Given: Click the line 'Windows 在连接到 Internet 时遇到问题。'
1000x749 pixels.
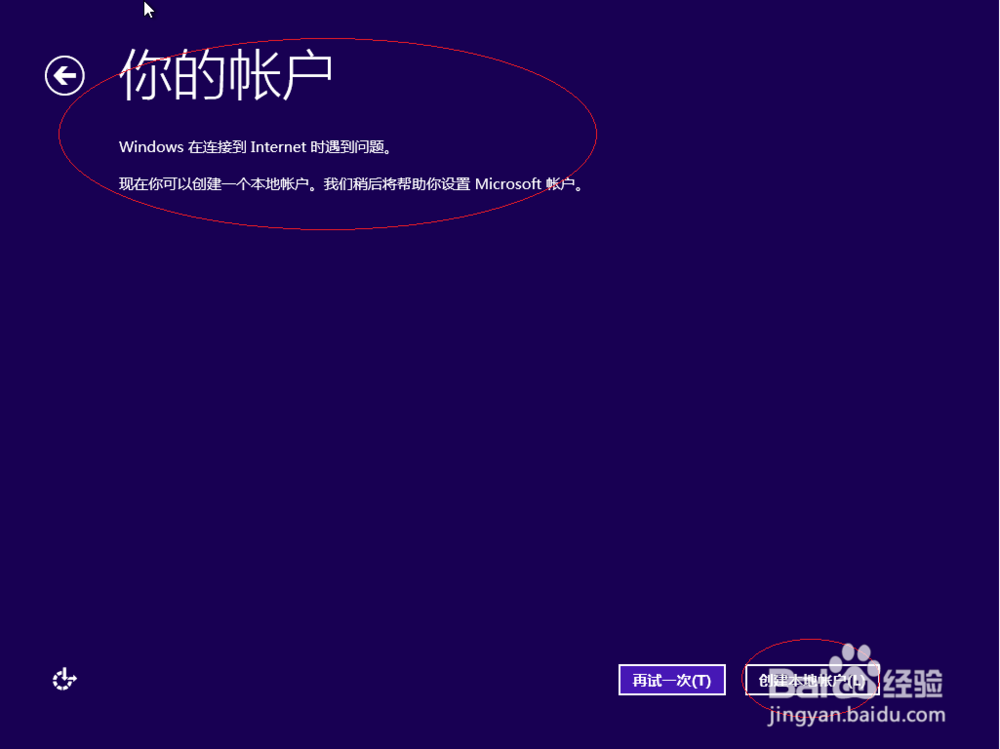Looking at the screenshot, I should 255,147.
